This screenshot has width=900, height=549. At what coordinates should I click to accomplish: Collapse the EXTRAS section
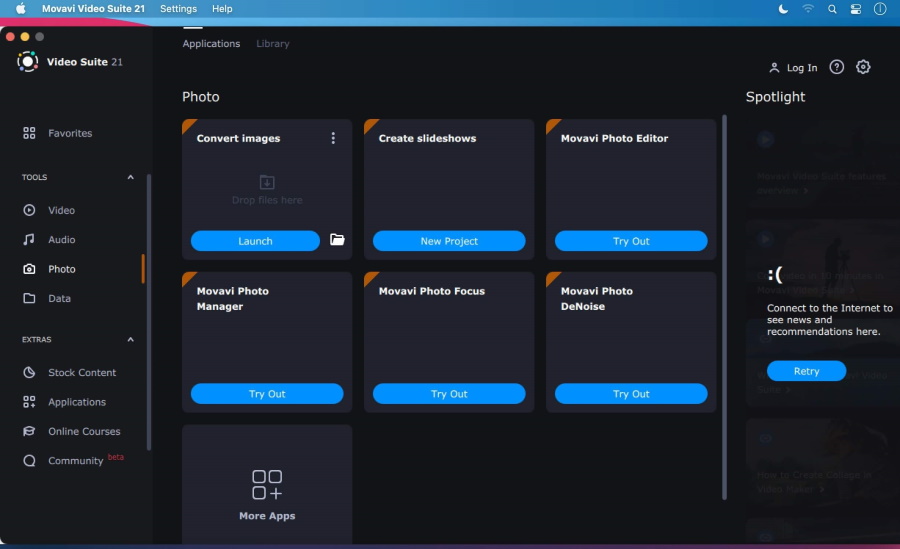point(130,339)
